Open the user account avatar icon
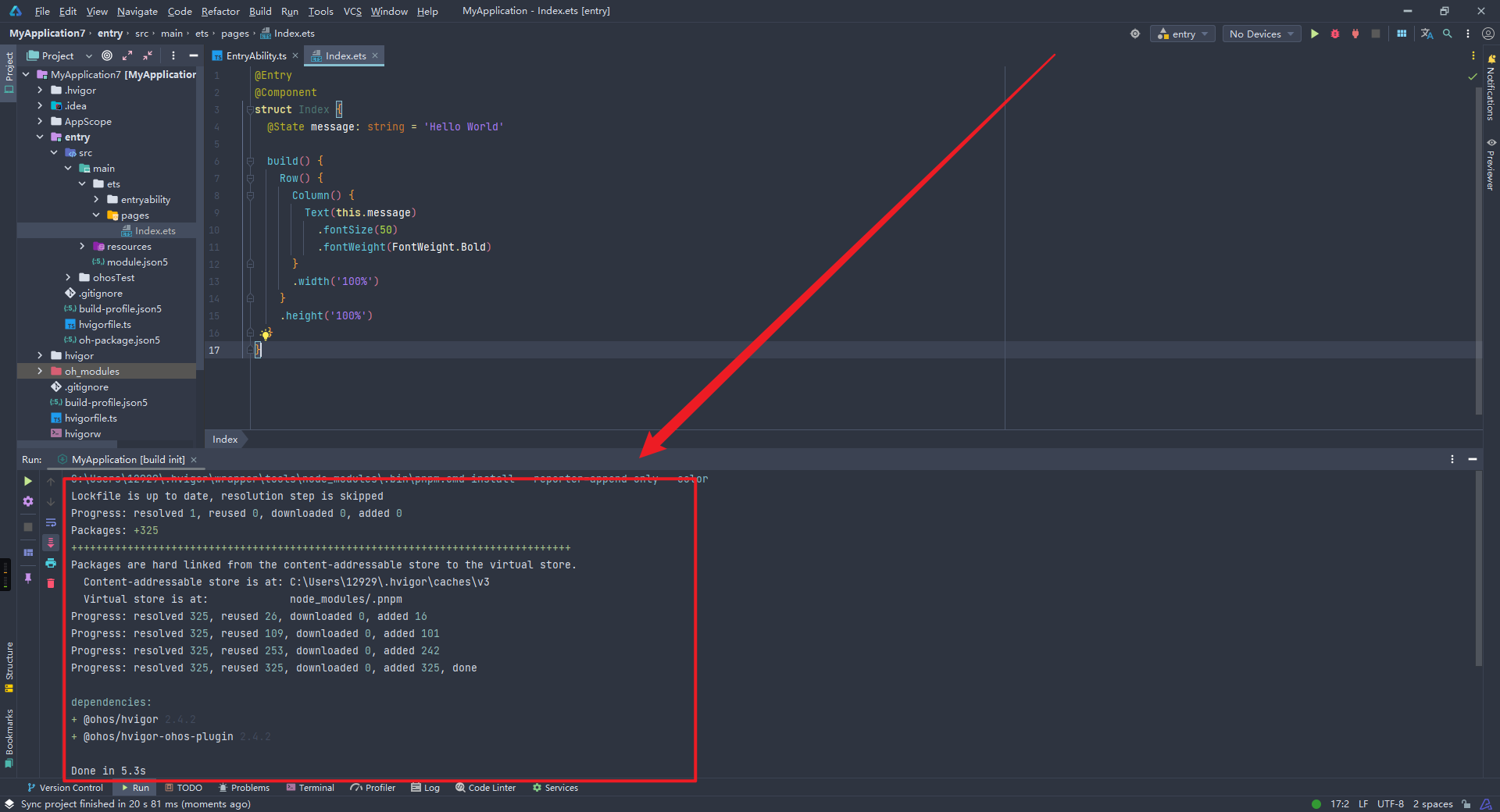Image resolution: width=1500 pixels, height=812 pixels. [x=1488, y=34]
